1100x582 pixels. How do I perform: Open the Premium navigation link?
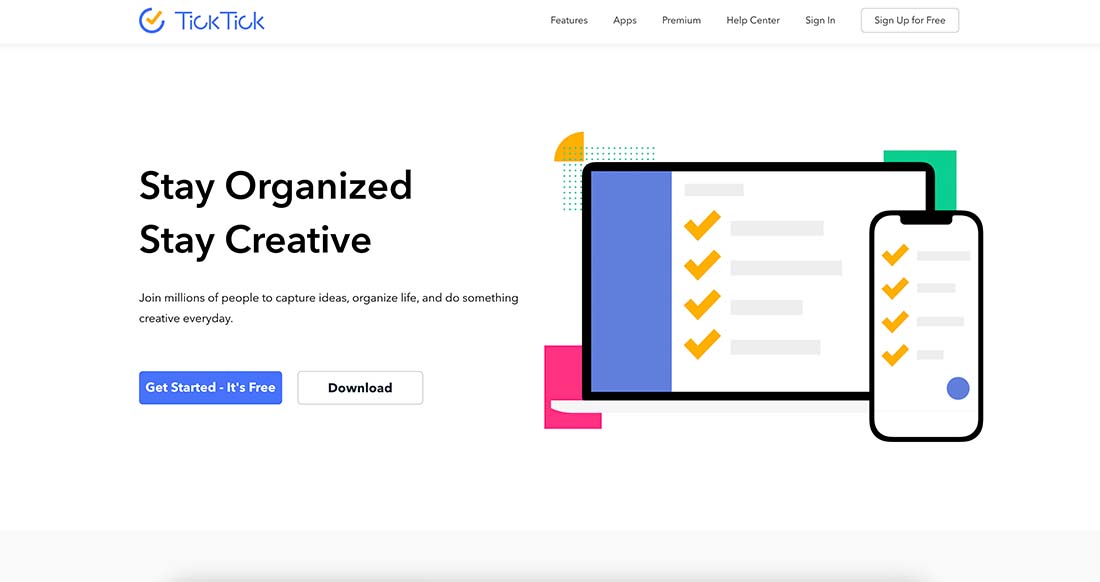point(681,20)
